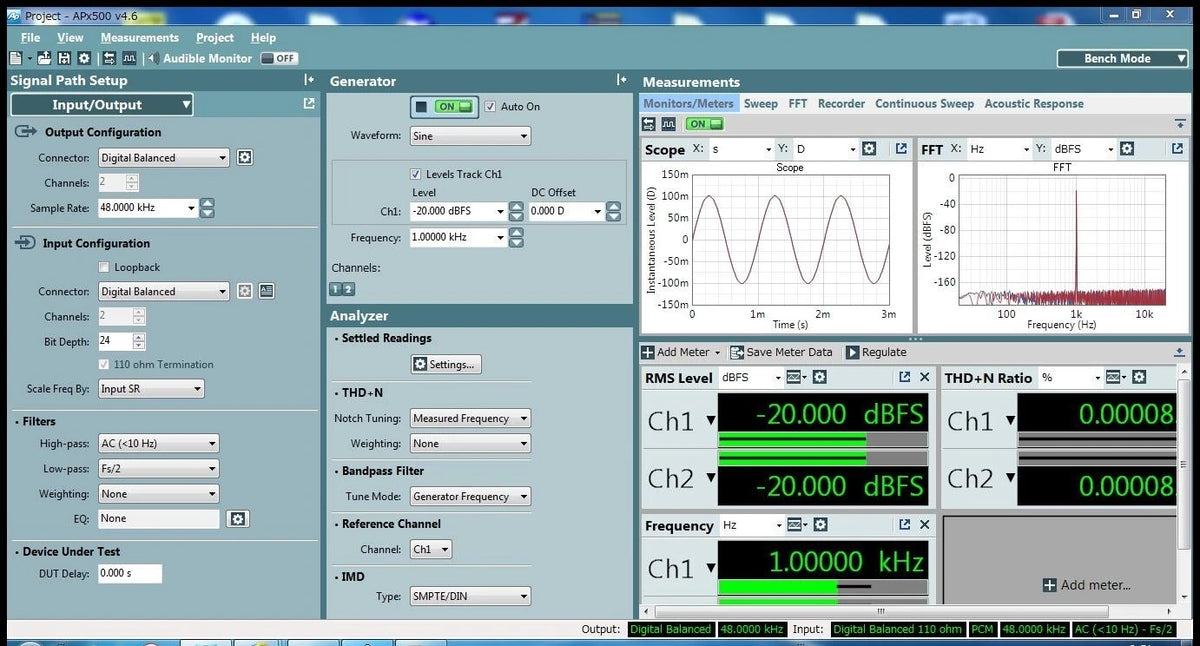Open the Scope graph settings gear
Image resolution: width=1200 pixels, height=646 pixels.
click(869, 148)
